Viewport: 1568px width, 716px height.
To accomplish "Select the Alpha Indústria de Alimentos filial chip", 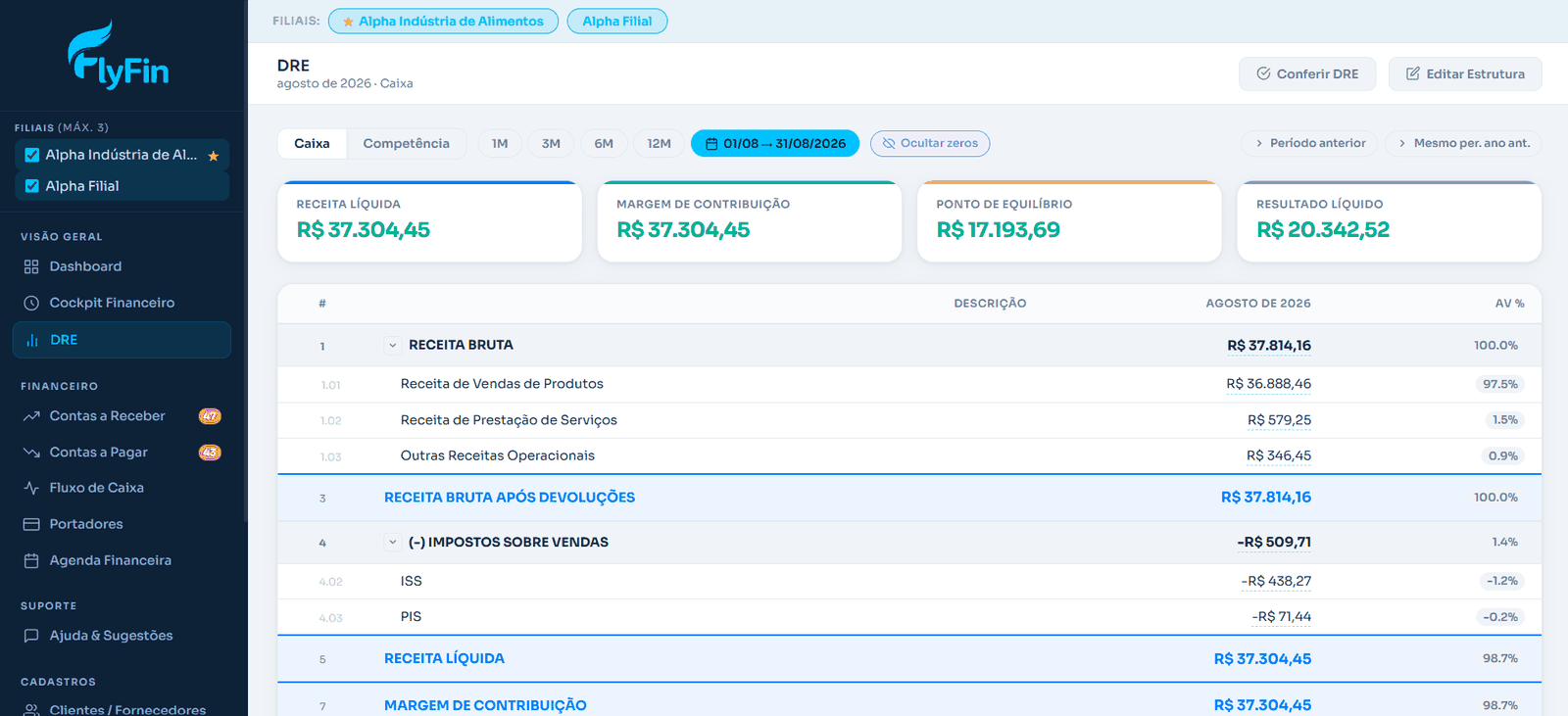I will point(443,21).
